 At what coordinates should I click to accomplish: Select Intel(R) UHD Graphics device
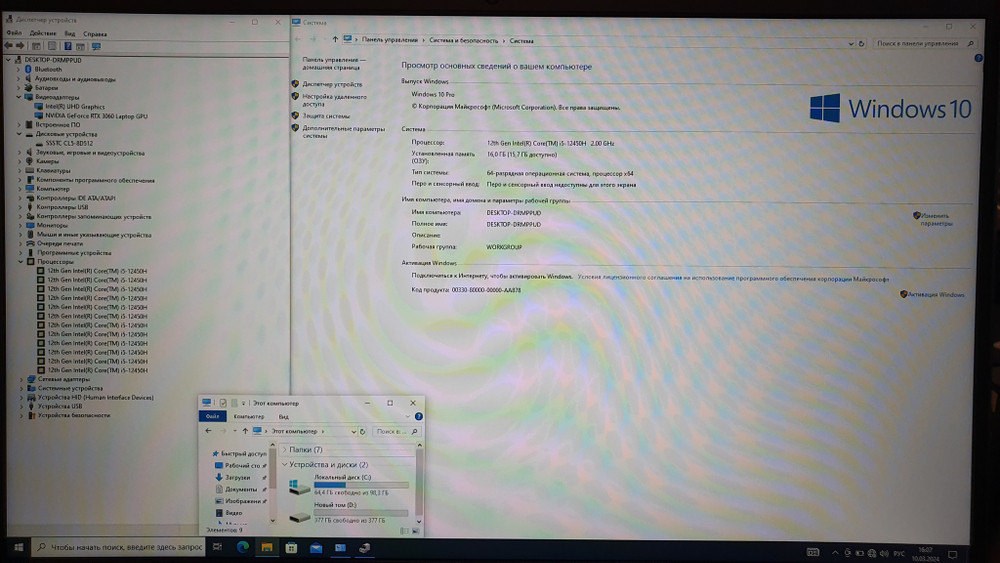(x=75, y=106)
